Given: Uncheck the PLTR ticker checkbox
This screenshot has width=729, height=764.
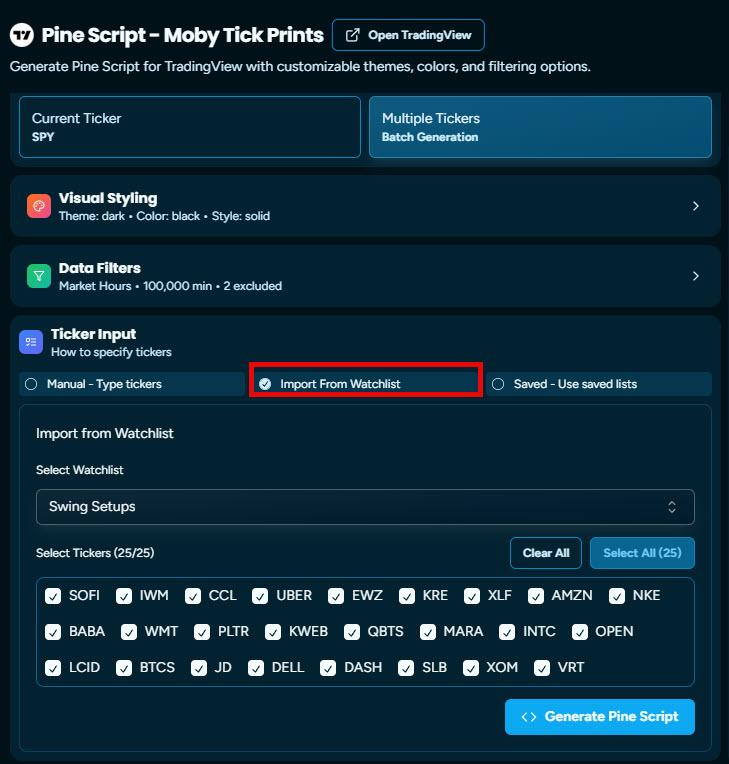Looking at the screenshot, I should point(202,632).
